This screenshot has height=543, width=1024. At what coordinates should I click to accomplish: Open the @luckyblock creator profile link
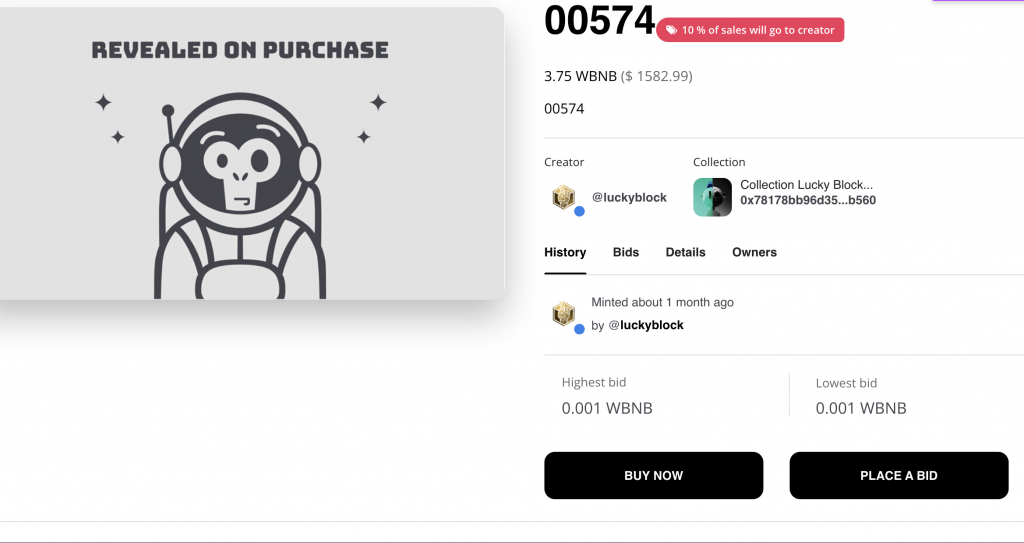click(x=629, y=197)
